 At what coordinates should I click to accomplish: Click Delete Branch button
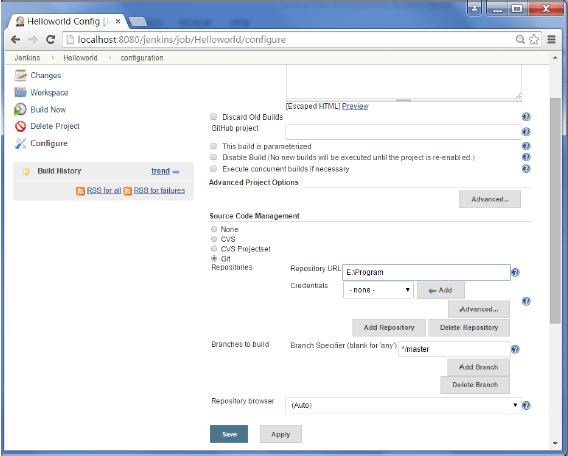coord(475,385)
